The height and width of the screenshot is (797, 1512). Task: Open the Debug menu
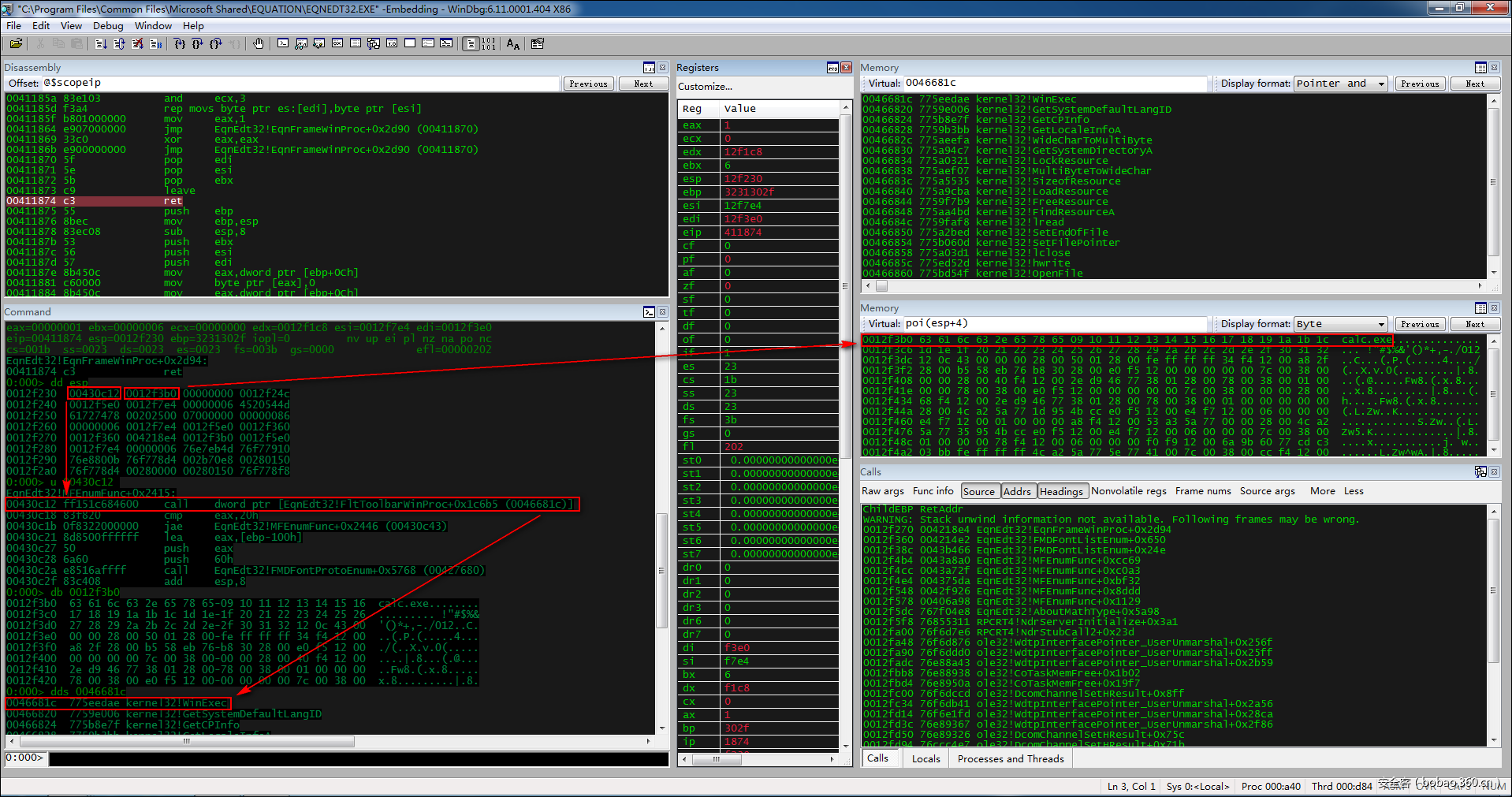[x=108, y=25]
